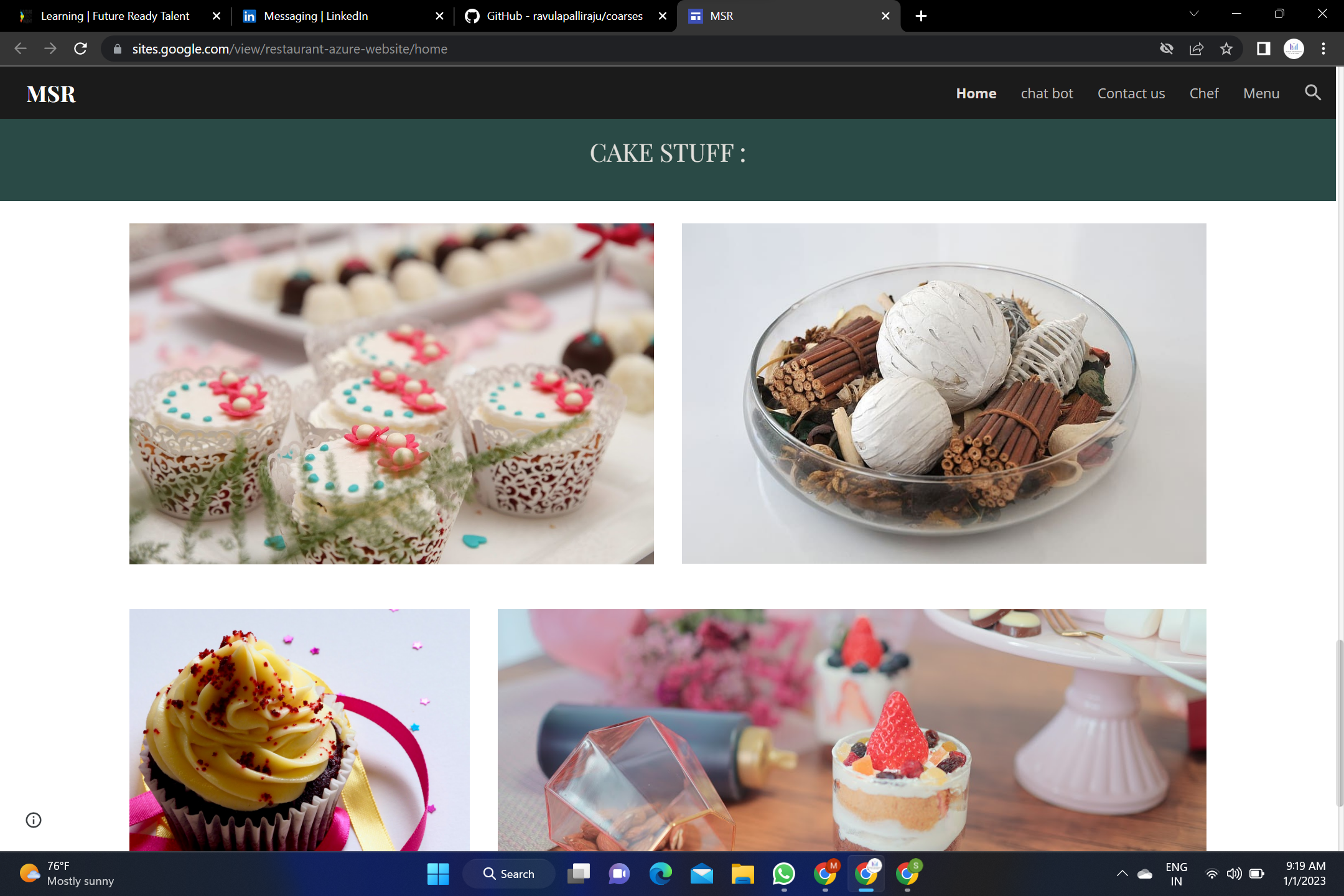Reload the page with the refresh icon
1344x896 pixels.
click(x=80, y=49)
